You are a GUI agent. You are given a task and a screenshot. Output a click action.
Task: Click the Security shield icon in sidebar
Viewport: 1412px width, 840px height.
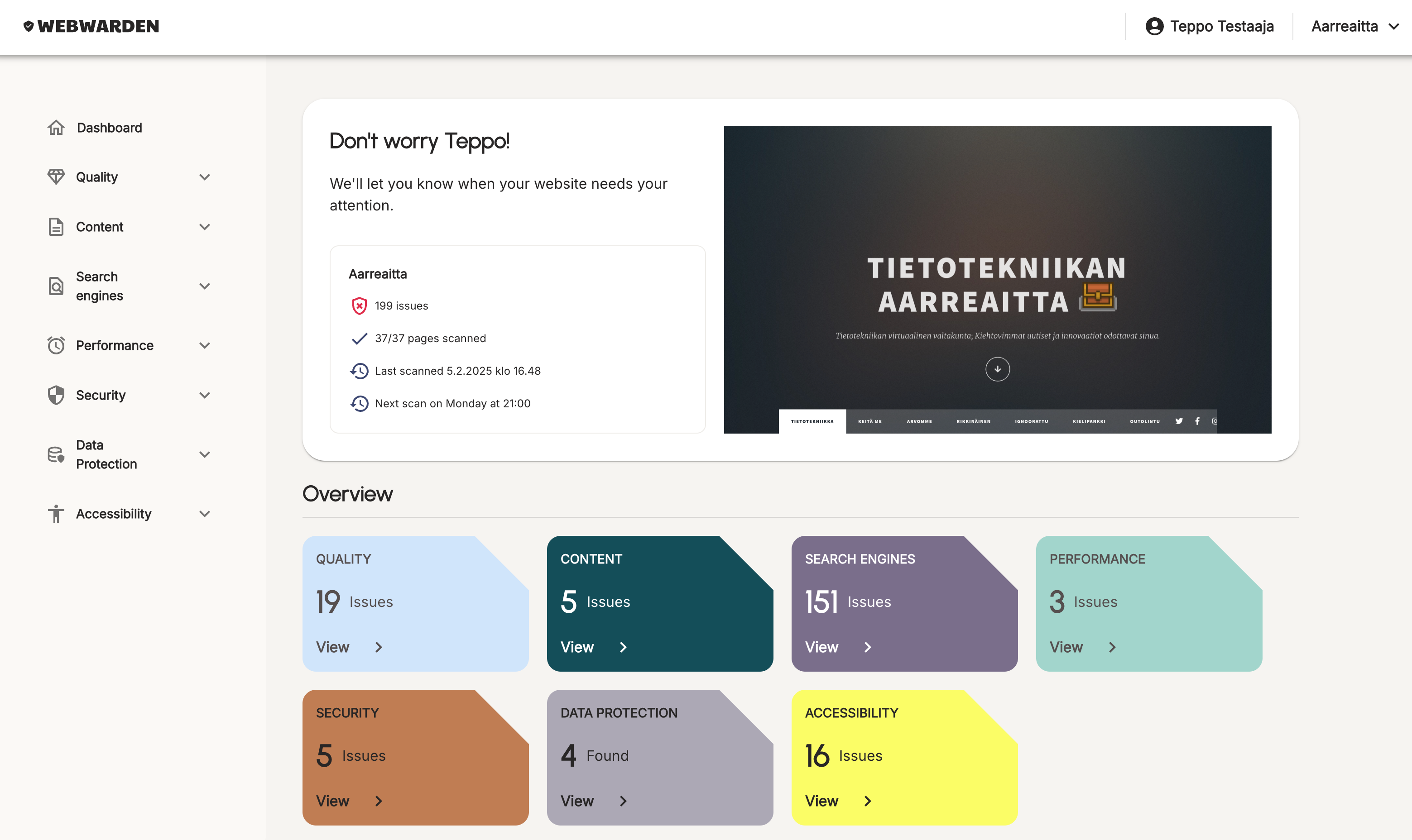tap(56, 395)
